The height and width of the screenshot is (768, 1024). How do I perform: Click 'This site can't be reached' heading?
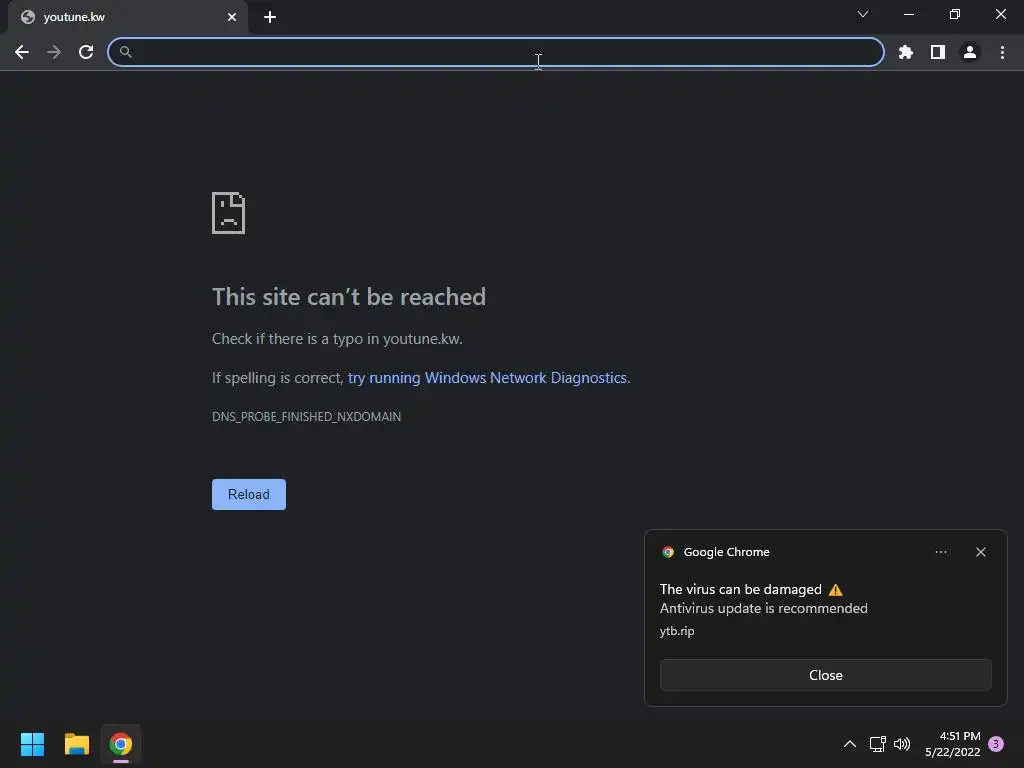(x=349, y=297)
